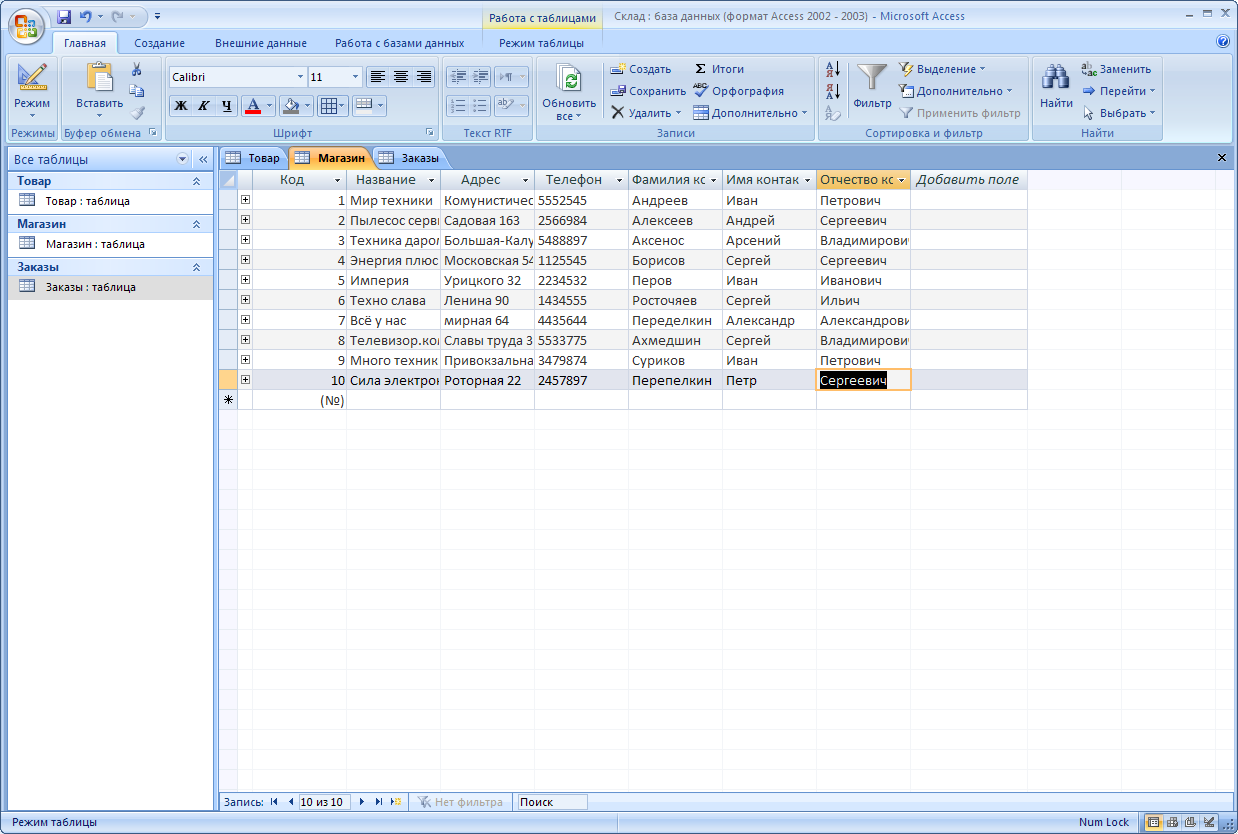Click the Save icon in quick access toolbar
Screen dimensions: 1238x834
pyautogui.click(x=64, y=16)
